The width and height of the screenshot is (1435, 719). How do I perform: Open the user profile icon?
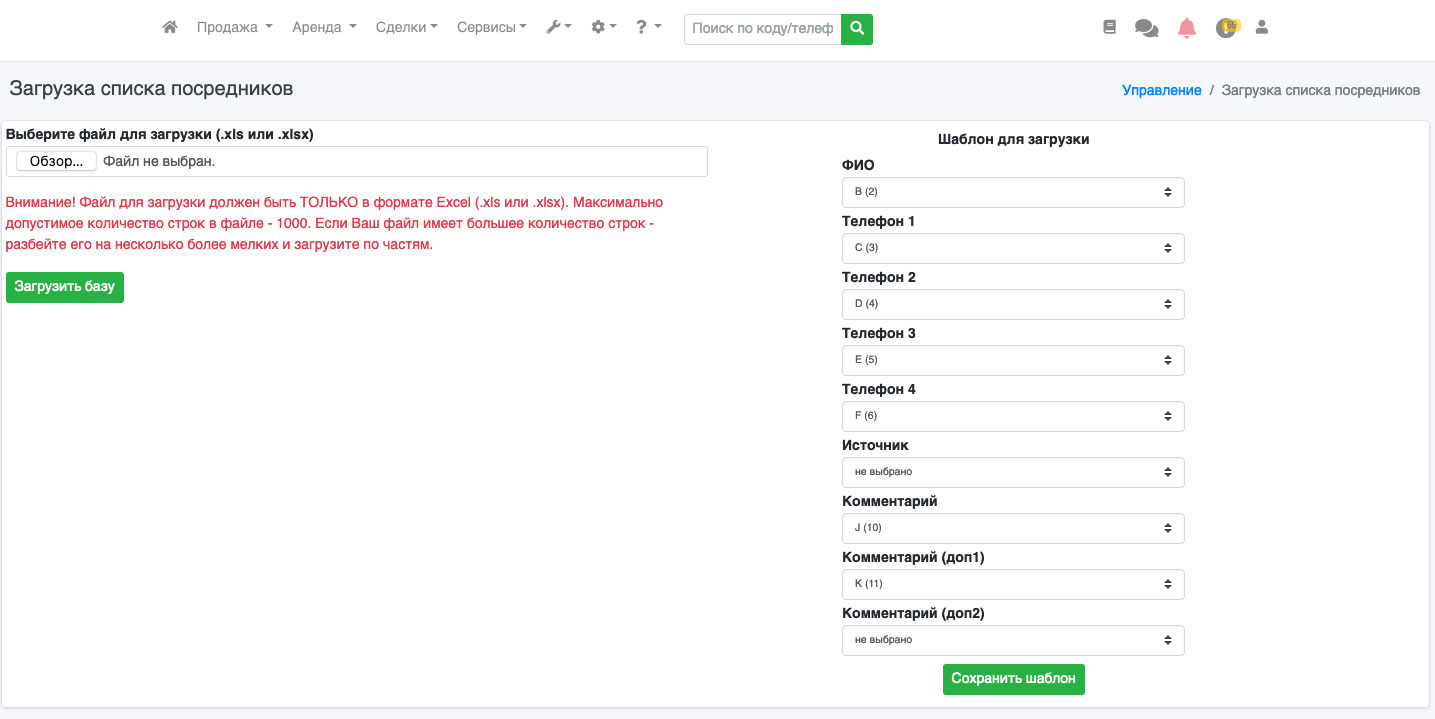tap(1262, 28)
